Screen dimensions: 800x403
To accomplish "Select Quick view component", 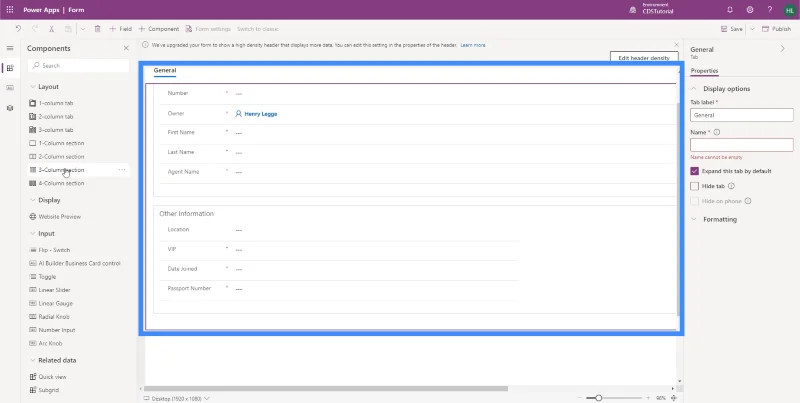I will coord(48,376).
